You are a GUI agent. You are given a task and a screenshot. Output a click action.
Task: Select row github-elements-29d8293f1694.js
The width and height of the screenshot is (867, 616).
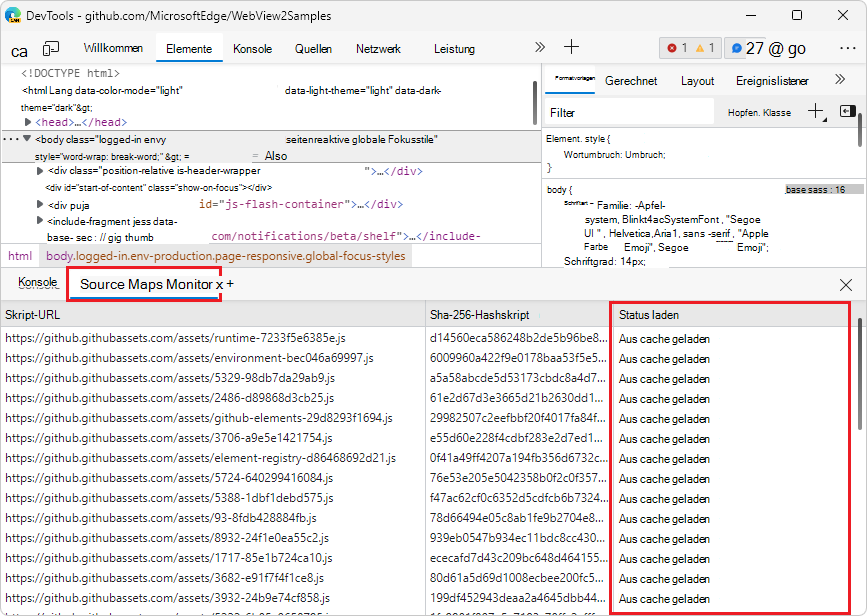click(x=426, y=418)
